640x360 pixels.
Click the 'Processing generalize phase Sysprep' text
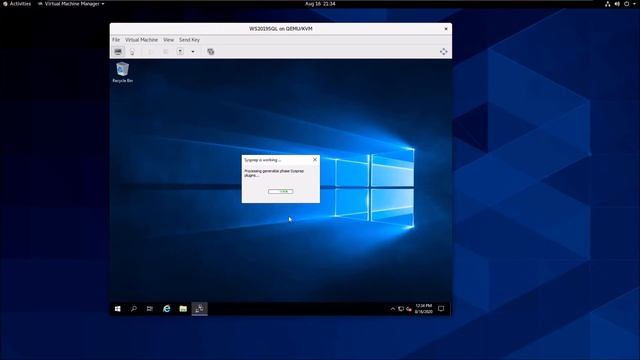click(274, 171)
